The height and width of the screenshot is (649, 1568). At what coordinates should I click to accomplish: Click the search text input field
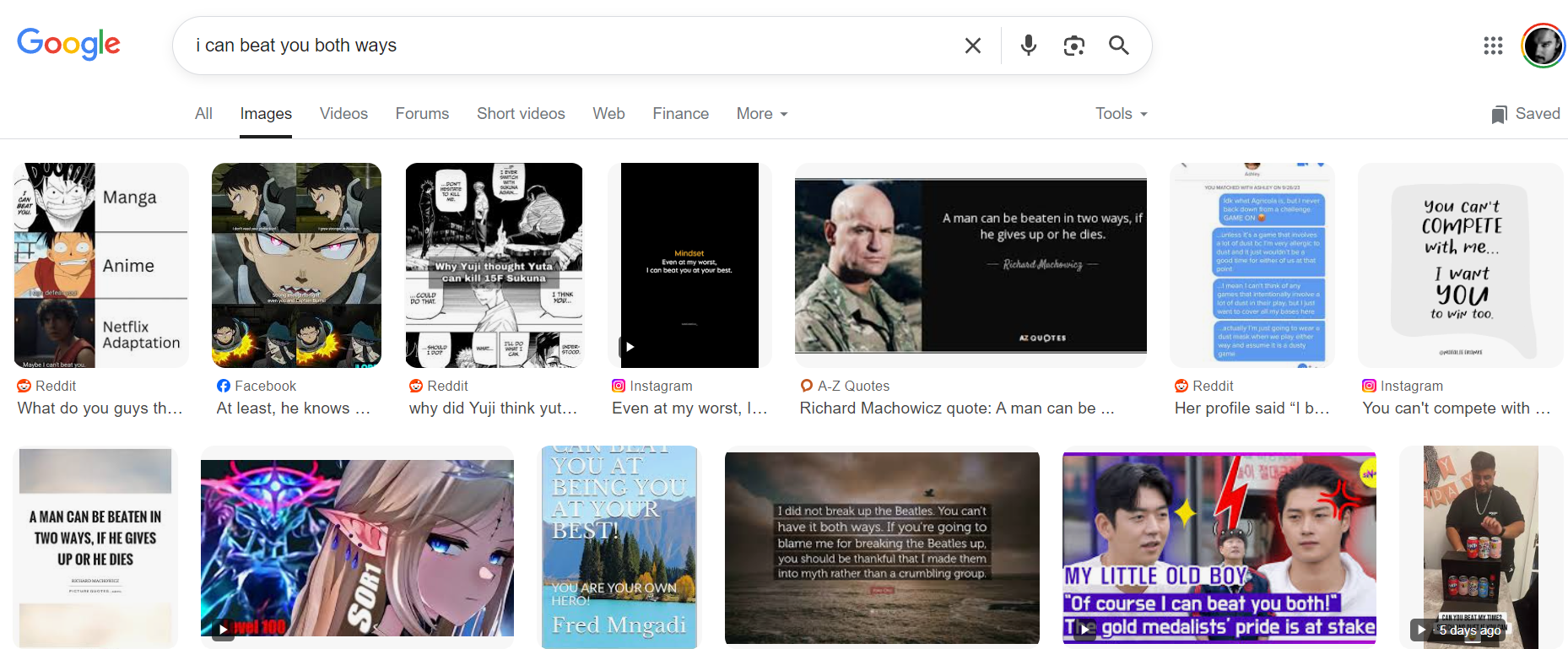[x=574, y=46]
